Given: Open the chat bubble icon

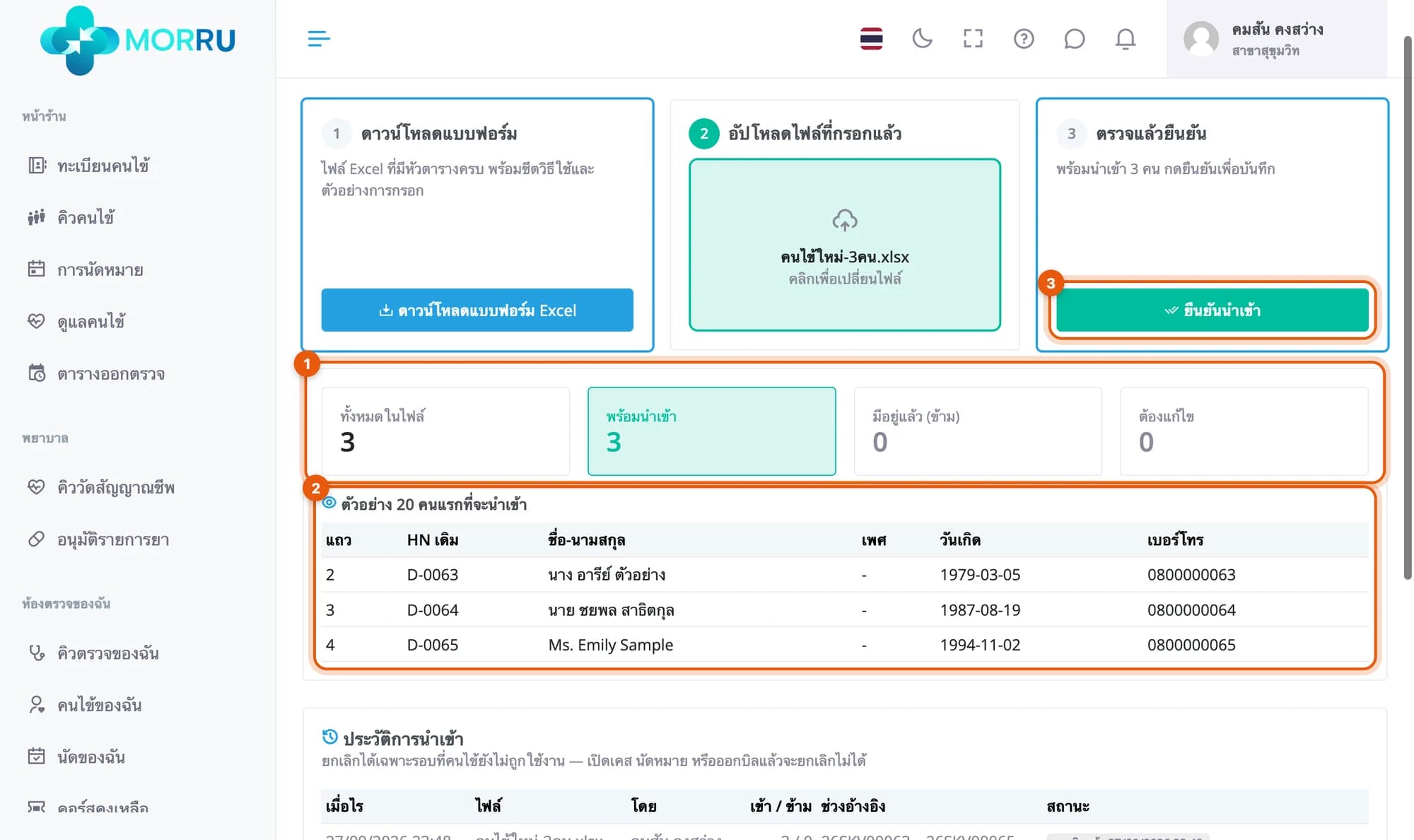Looking at the screenshot, I should (1075, 39).
